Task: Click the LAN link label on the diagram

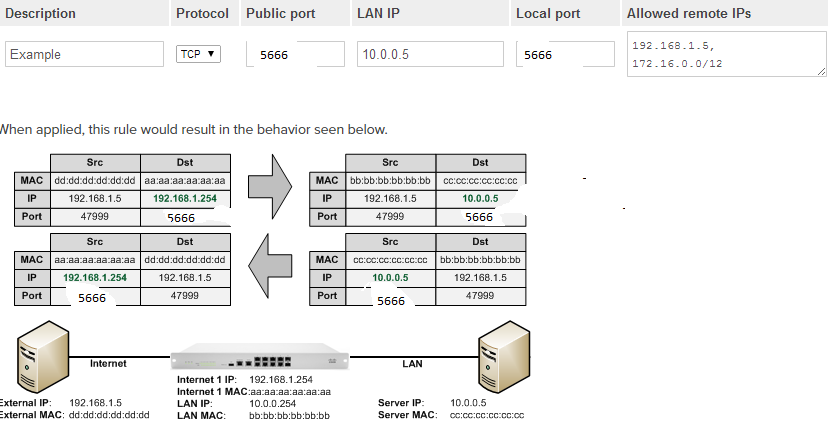Action: pyautogui.click(x=412, y=363)
